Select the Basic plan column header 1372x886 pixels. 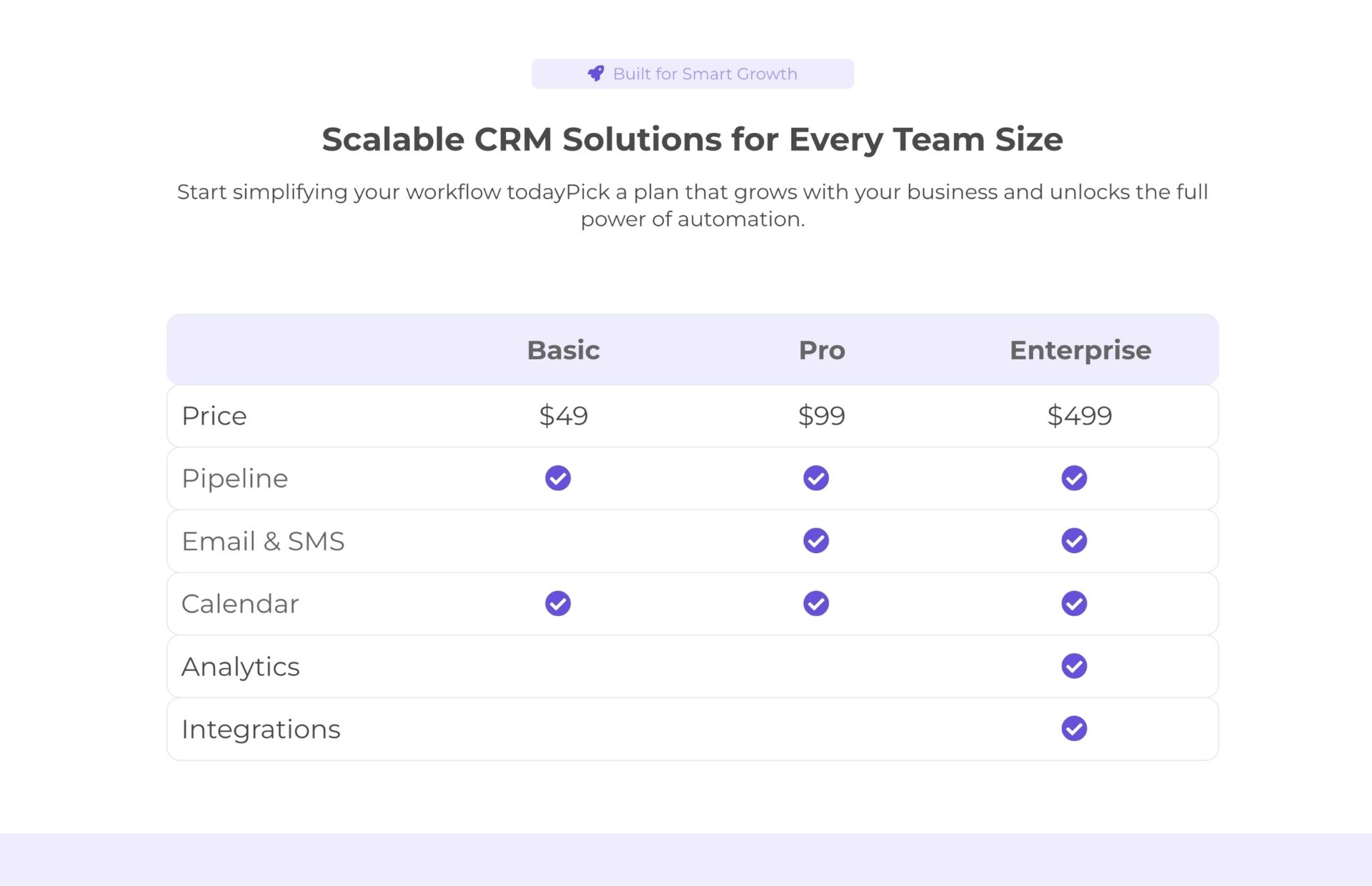(563, 350)
